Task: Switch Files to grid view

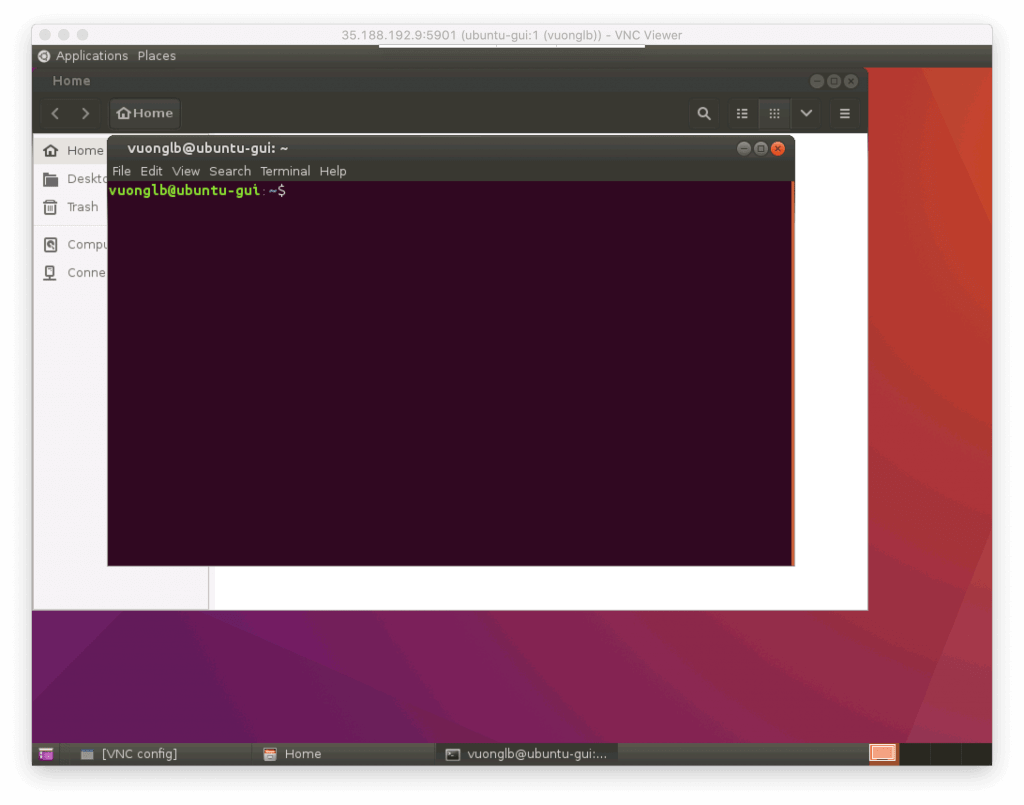Action: [x=774, y=114]
